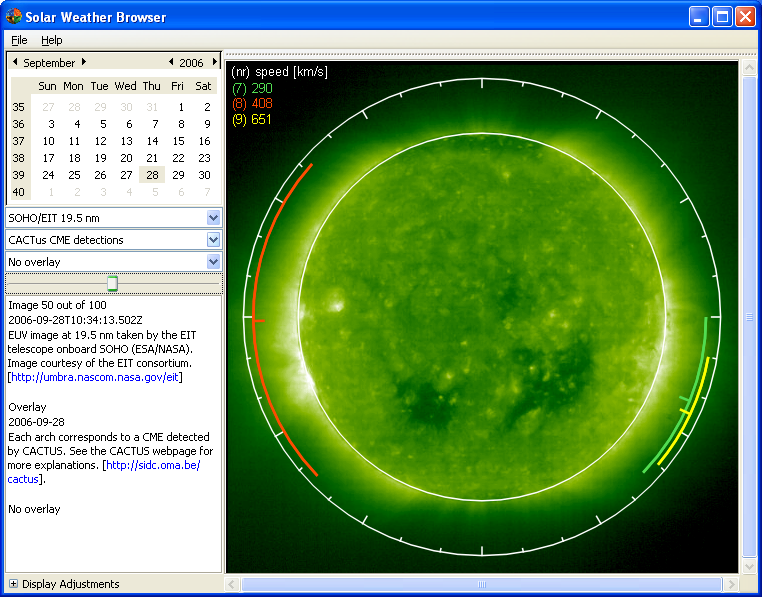Click the 2006 year label
The width and height of the screenshot is (762, 597).
tap(191, 63)
